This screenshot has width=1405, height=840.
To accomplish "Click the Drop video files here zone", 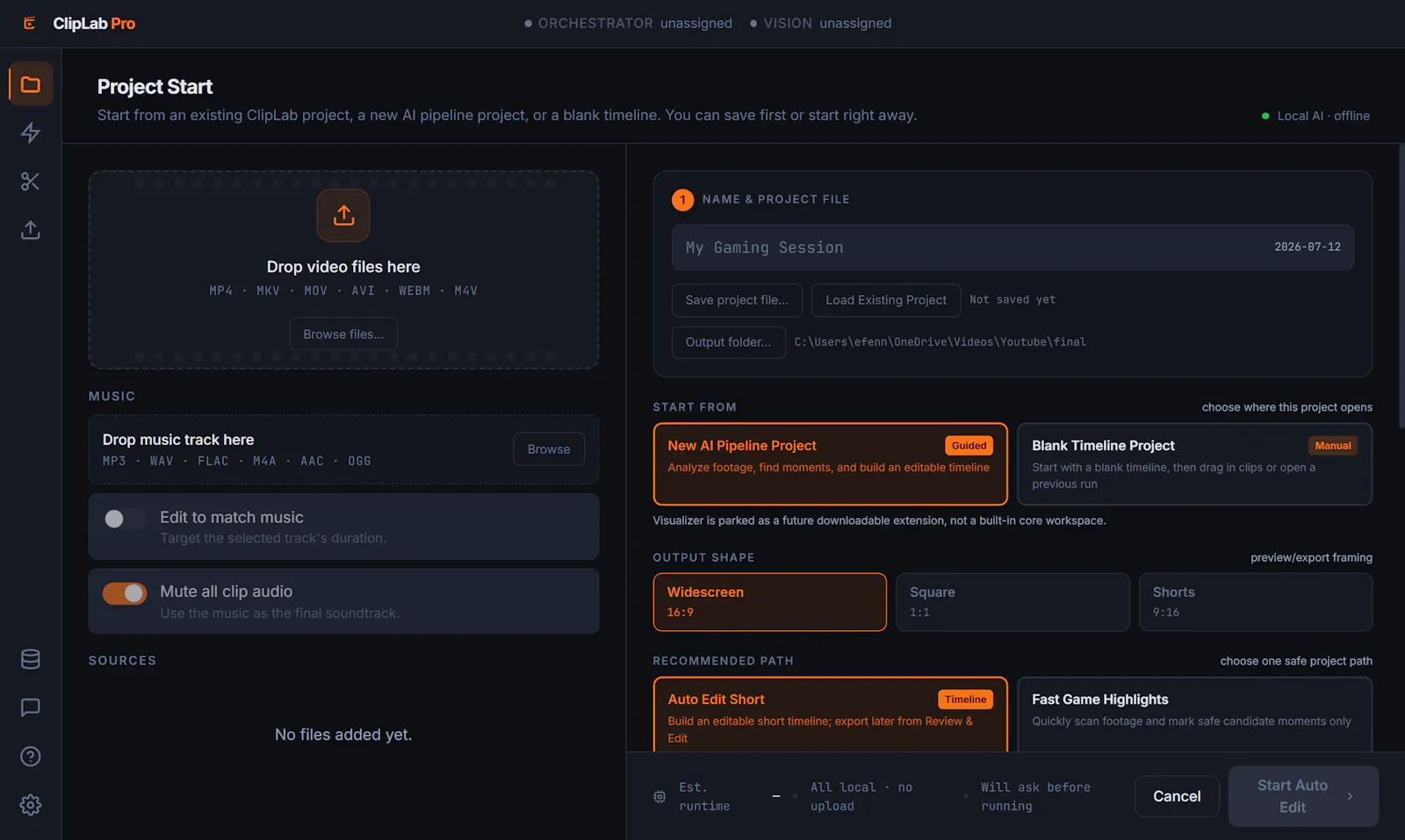I will (343, 269).
